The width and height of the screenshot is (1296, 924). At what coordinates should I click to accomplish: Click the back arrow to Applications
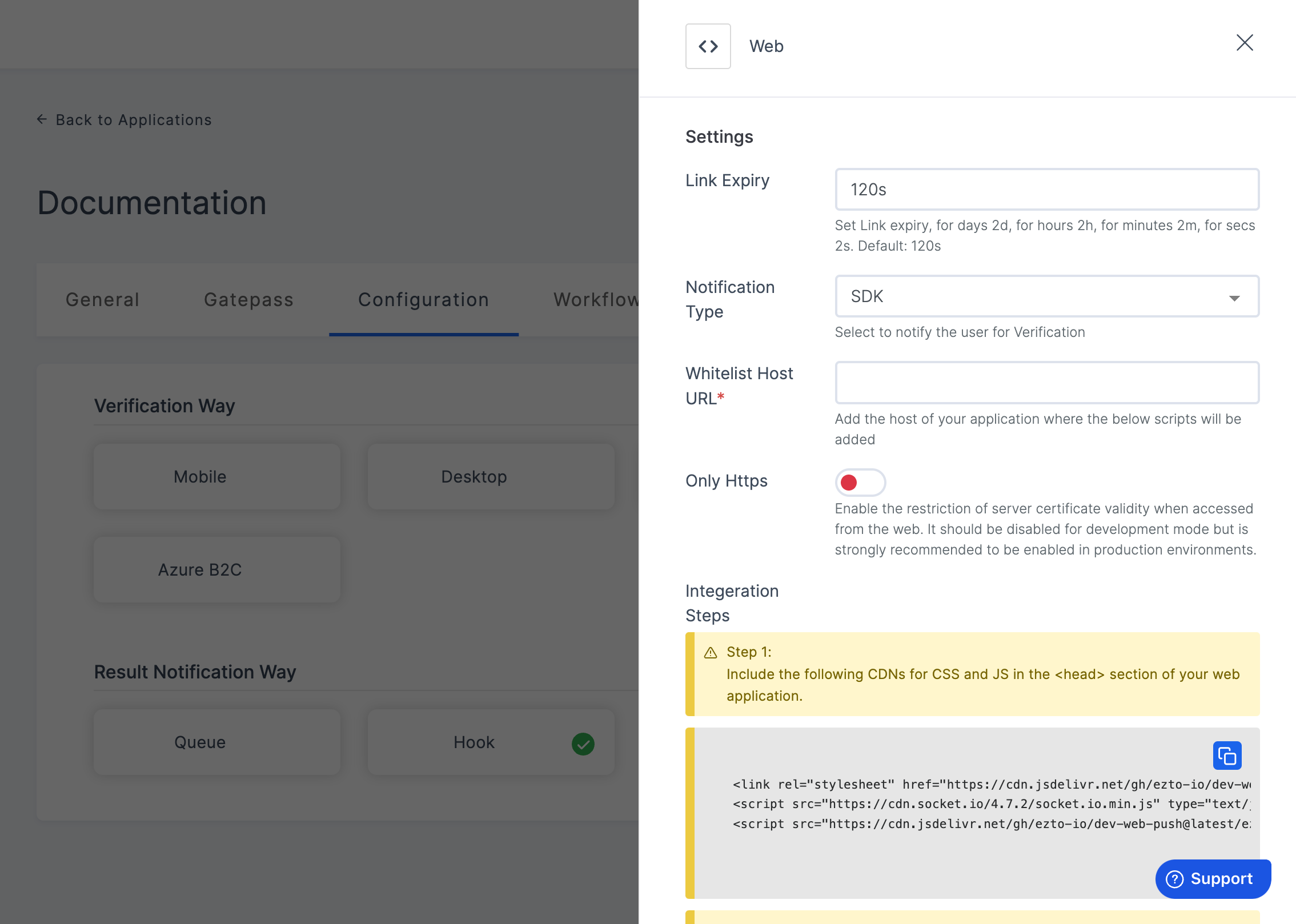[x=41, y=119]
